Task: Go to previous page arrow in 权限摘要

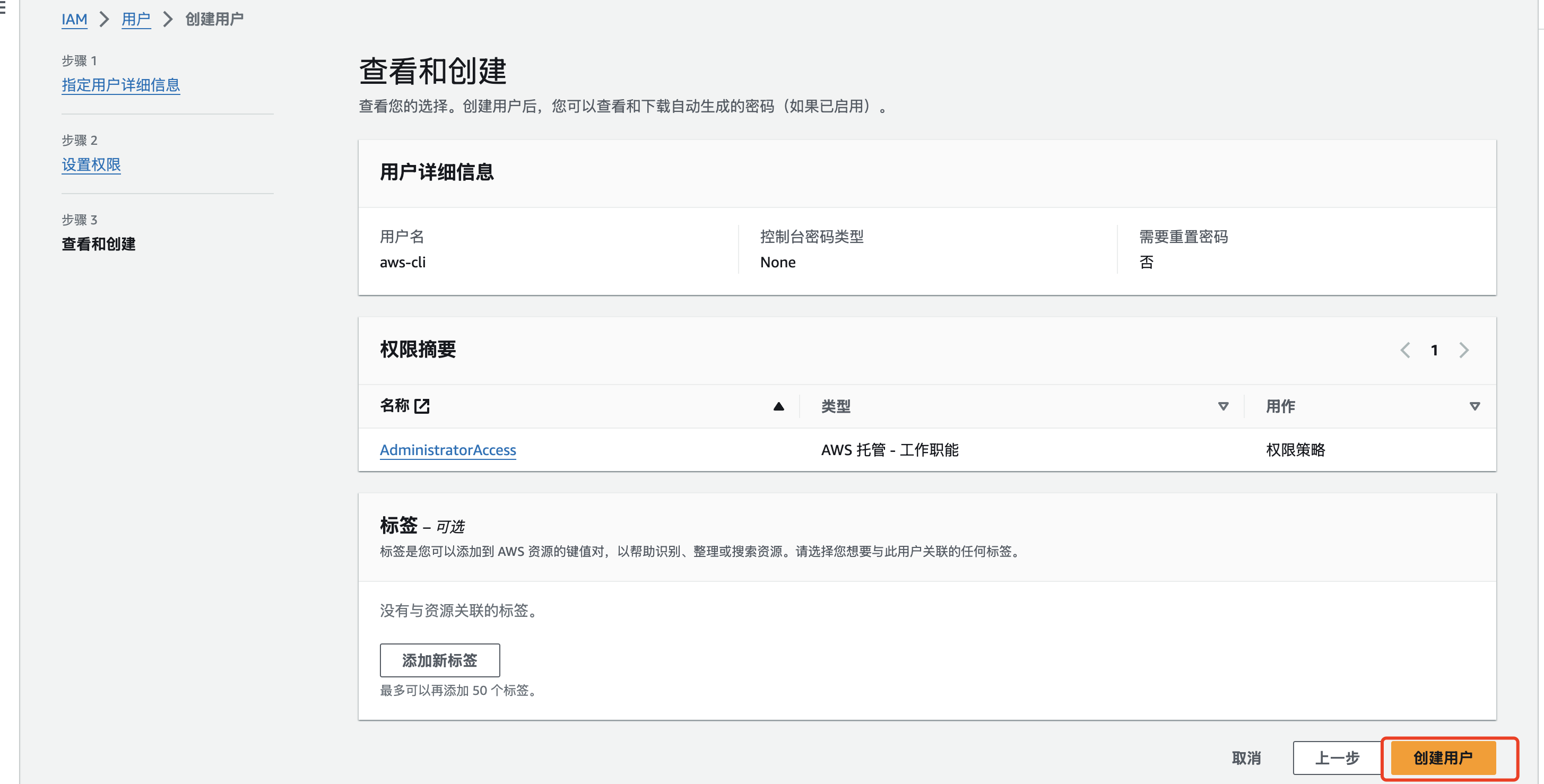Action: (1404, 350)
